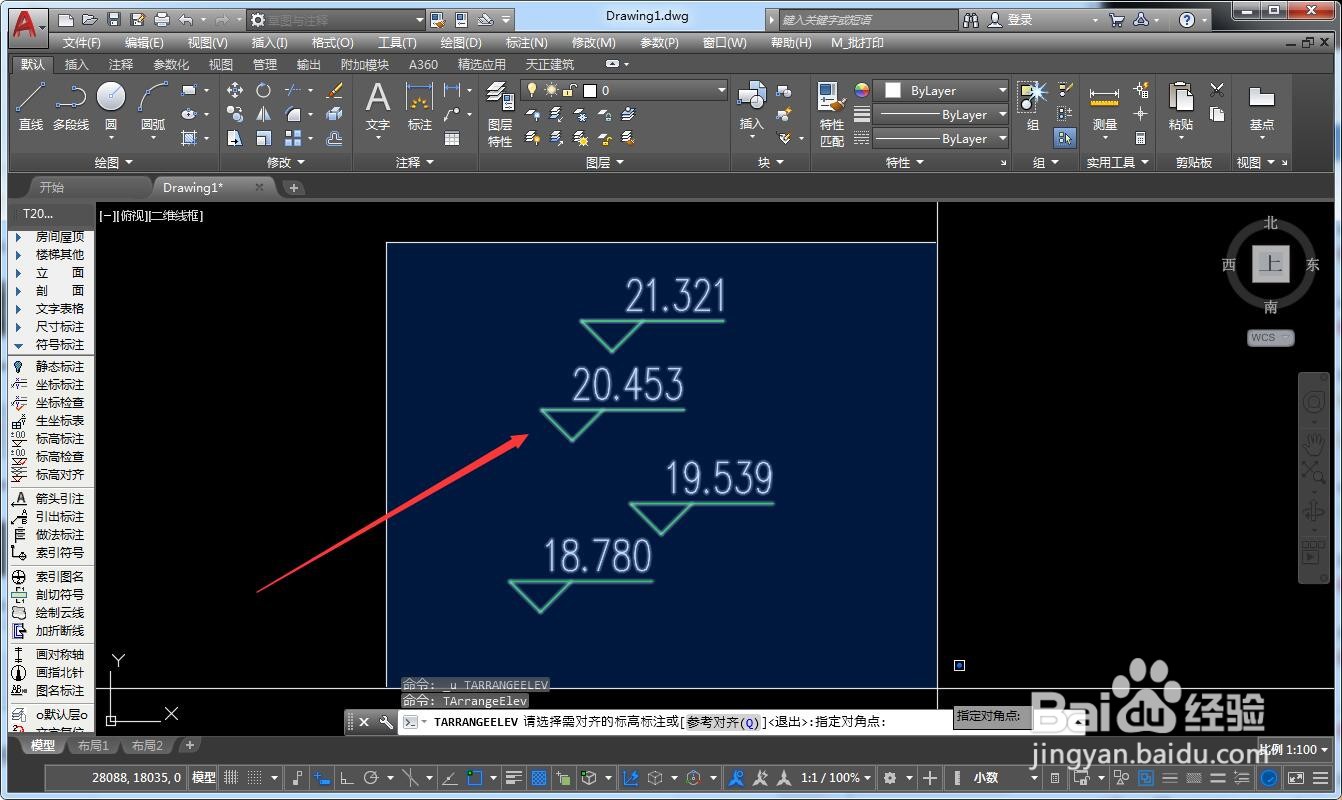Click the Cut scissors icon in 剪贴板
Screen dimensions: 1342x800
click(1217, 90)
